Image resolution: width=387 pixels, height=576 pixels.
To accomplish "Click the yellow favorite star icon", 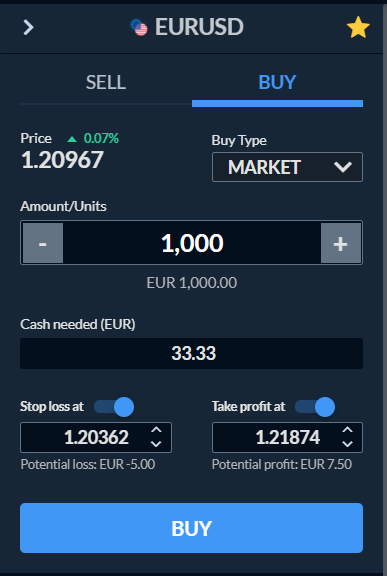I will pyautogui.click(x=358, y=27).
